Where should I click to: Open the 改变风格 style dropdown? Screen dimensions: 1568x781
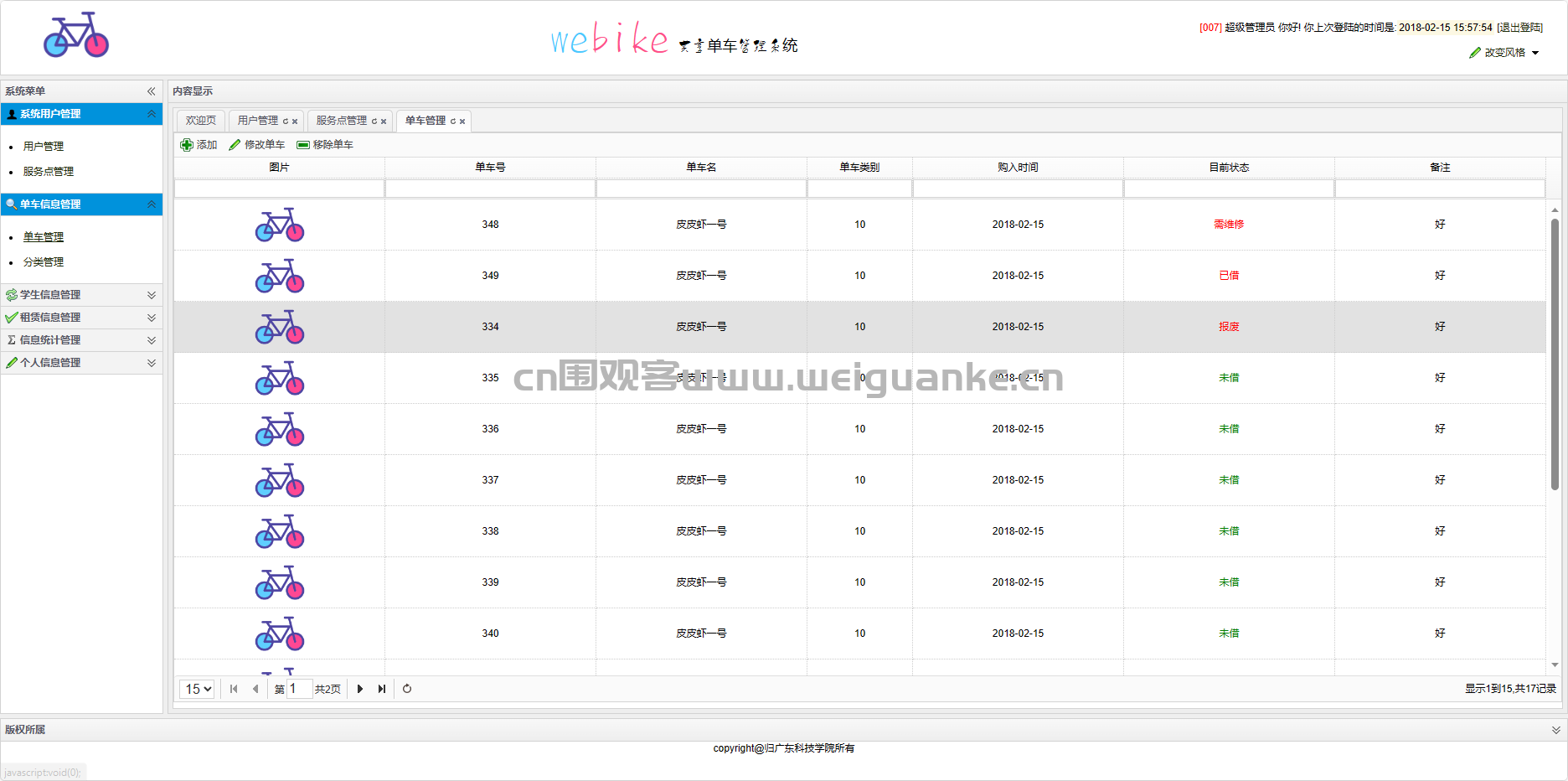(1504, 53)
